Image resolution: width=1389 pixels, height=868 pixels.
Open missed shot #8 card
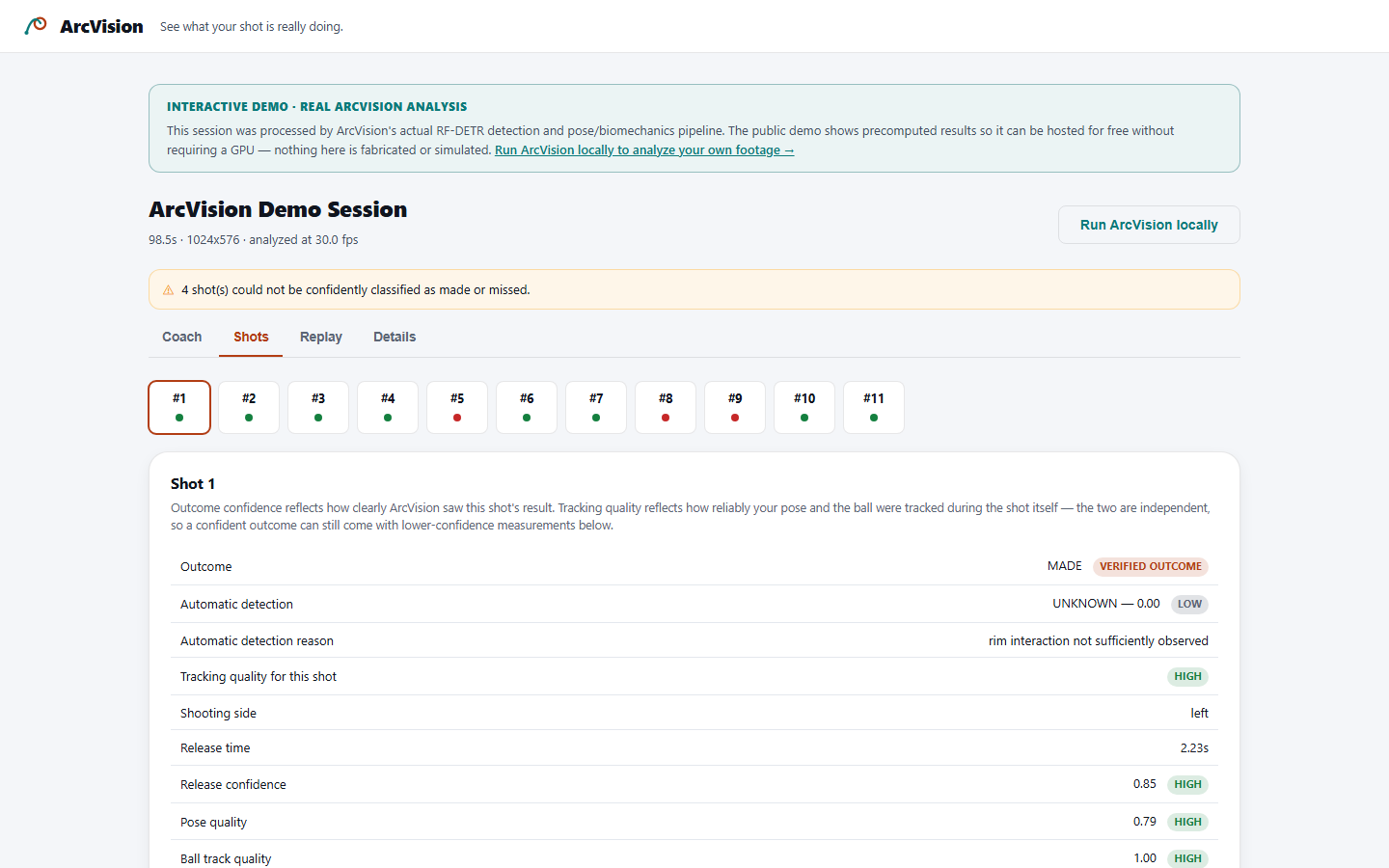(x=666, y=407)
